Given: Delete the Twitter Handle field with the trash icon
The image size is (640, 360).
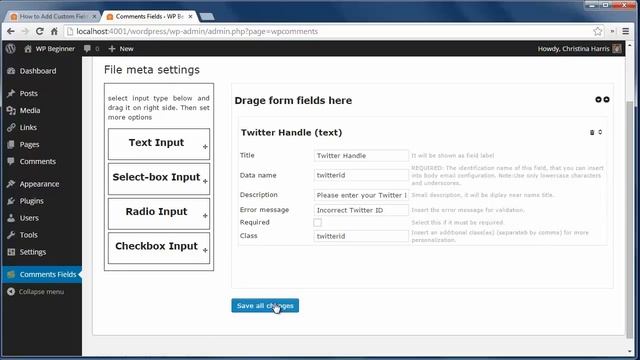Looking at the screenshot, I should pos(592,132).
